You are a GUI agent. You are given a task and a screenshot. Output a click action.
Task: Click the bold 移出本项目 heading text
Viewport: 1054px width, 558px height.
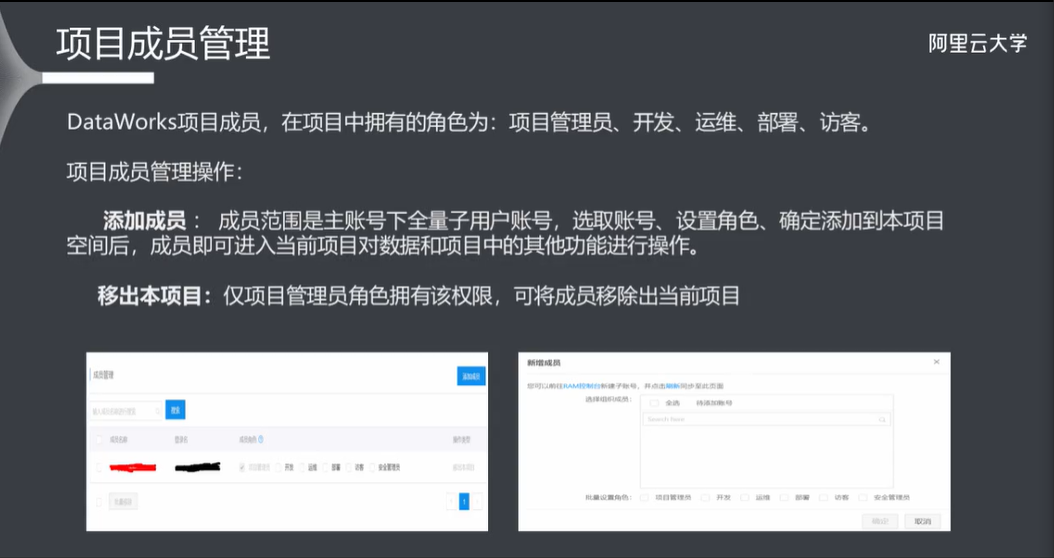155,296
